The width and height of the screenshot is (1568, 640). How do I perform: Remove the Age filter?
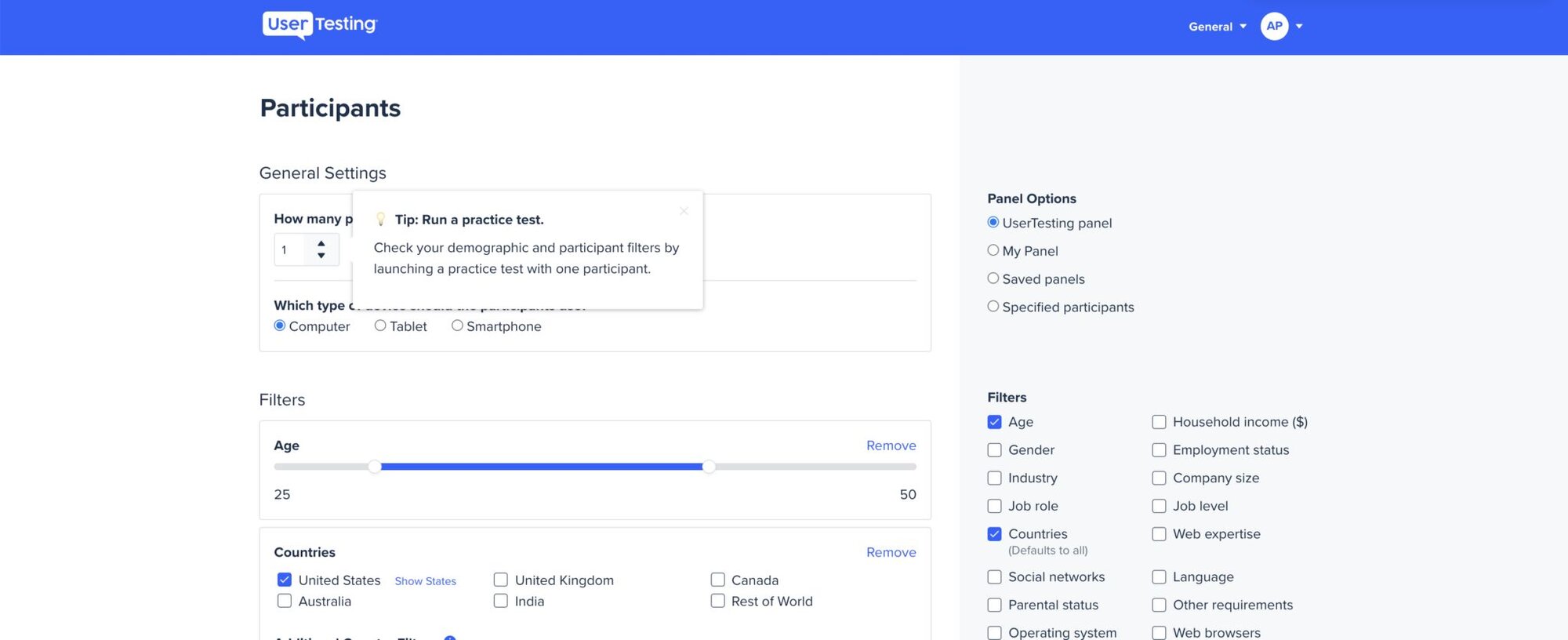[x=891, y=445]
